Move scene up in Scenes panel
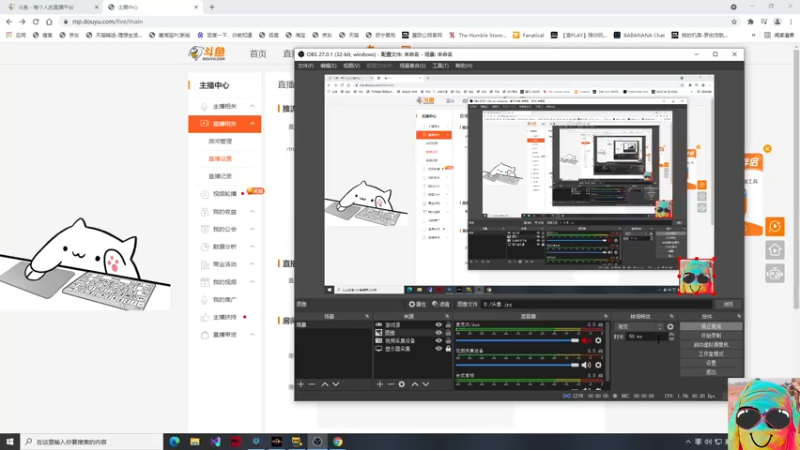 point(324,384)
